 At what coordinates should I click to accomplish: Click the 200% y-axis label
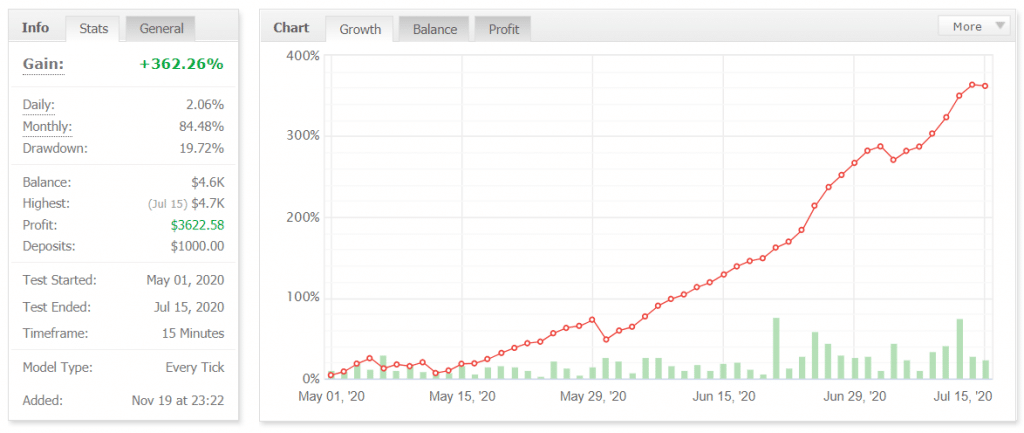tap(303, 217)
